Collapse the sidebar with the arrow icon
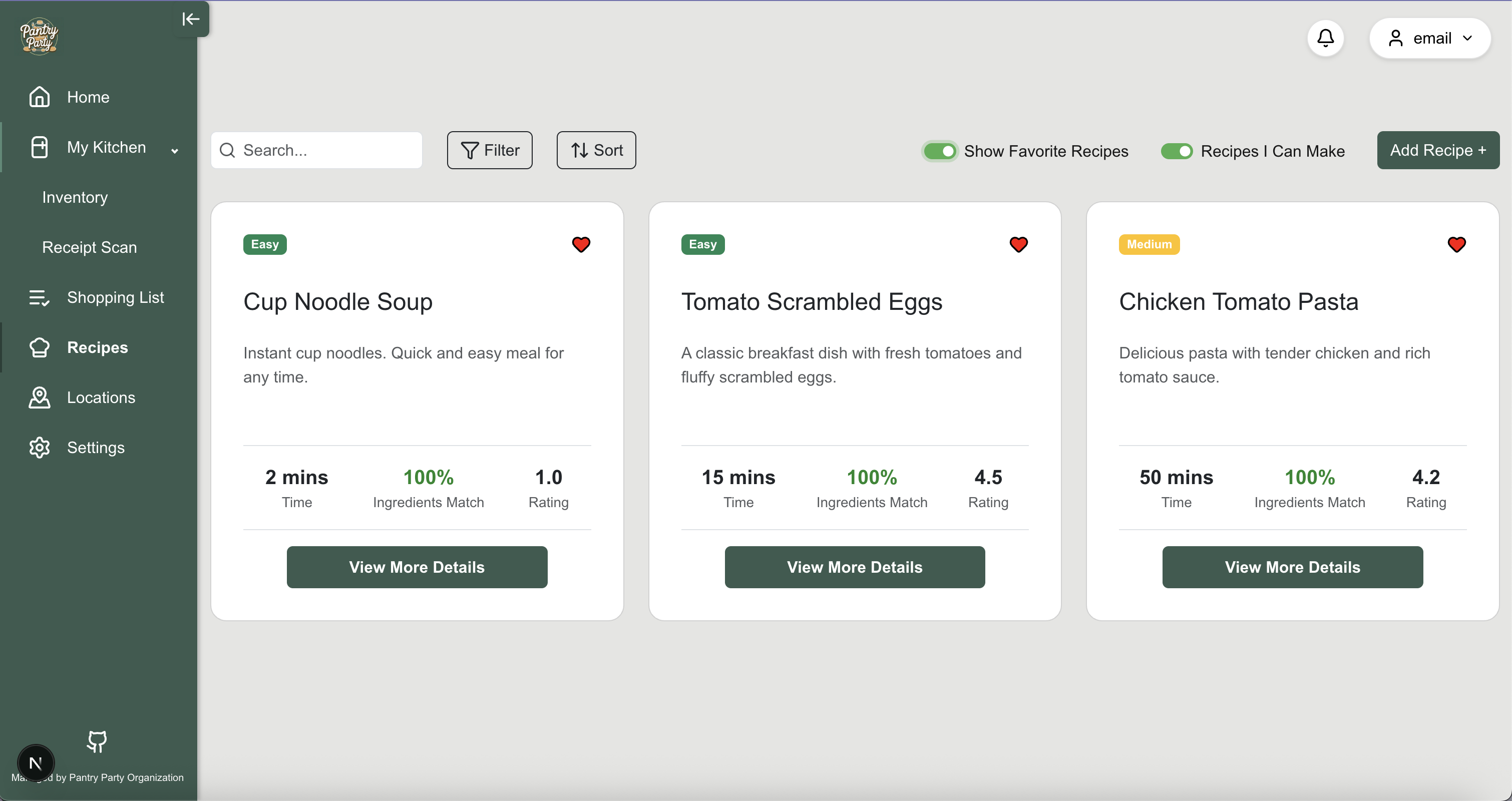Screen dimensions: 1512x801 tap(191, 20)
